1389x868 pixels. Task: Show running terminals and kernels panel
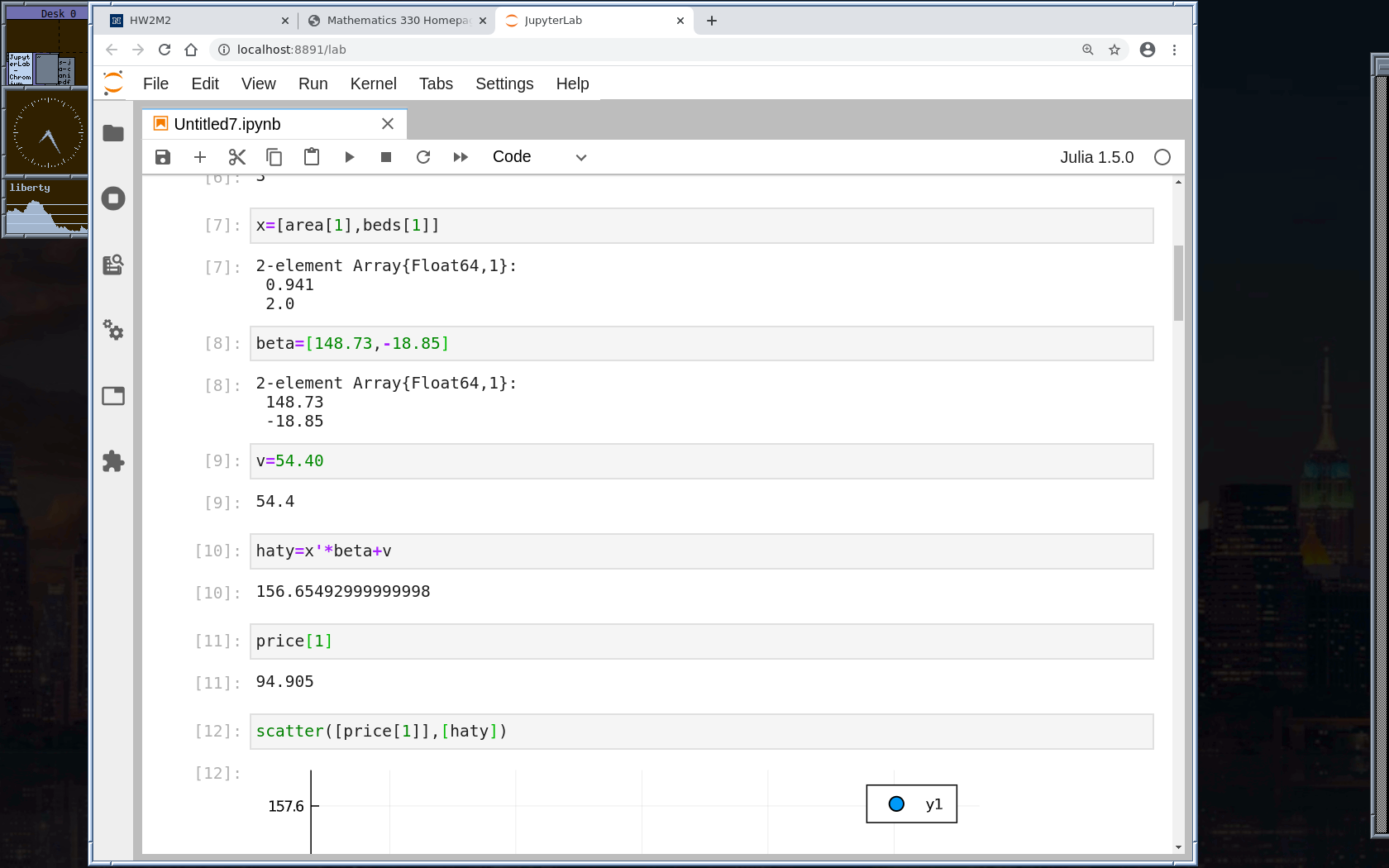113,198
